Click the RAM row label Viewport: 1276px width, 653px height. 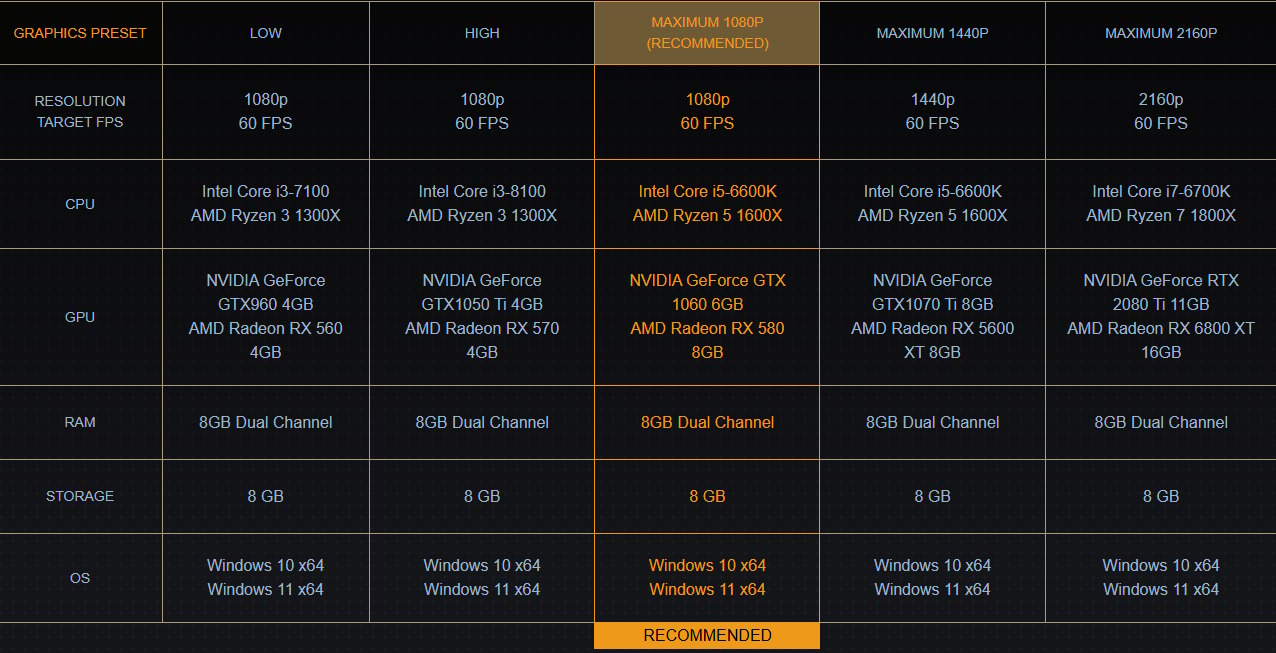pos(80,422)
